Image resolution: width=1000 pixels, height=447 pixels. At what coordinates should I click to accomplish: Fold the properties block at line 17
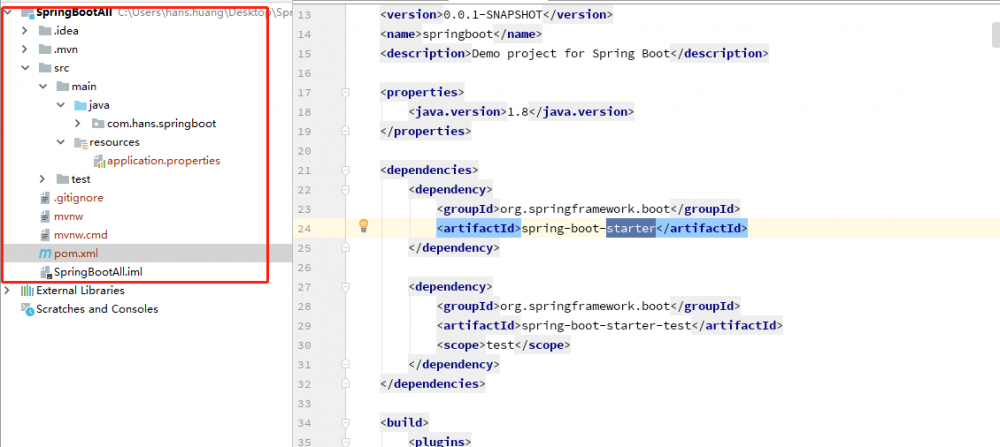[346, 92]
